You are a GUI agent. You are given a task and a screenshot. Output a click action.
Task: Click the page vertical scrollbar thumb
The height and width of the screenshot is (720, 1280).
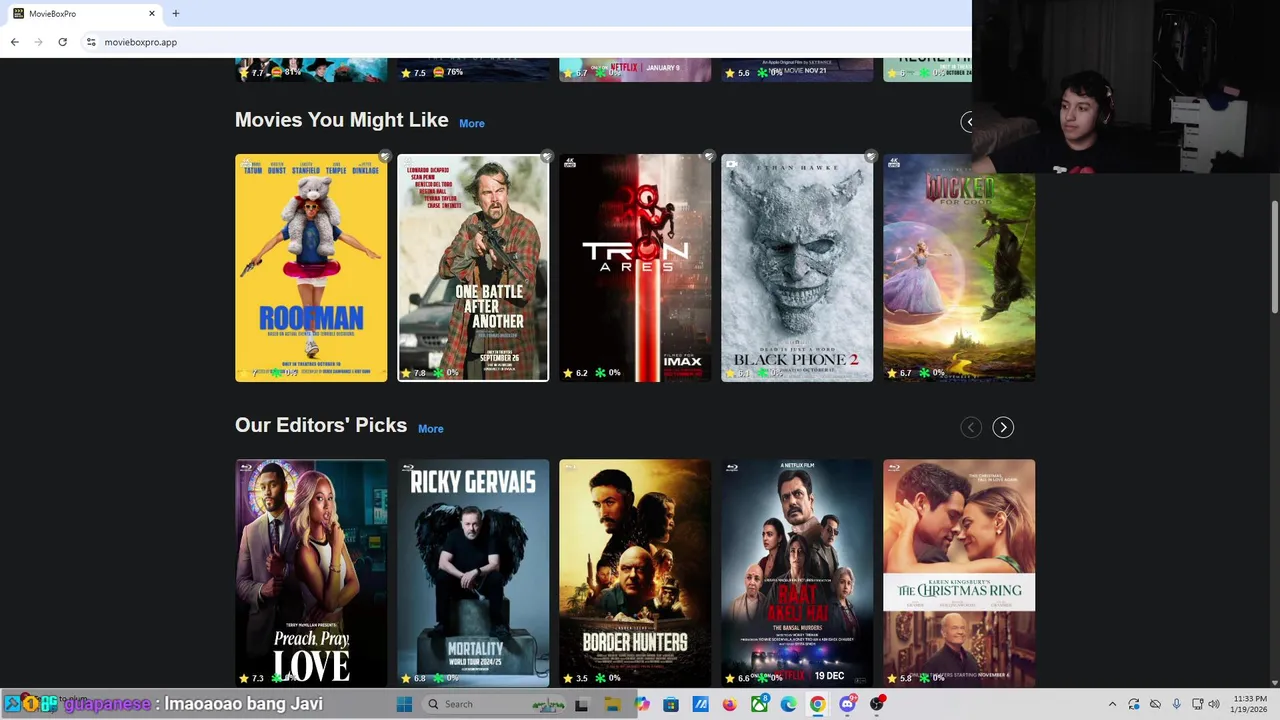click(x=1275, y=258)
